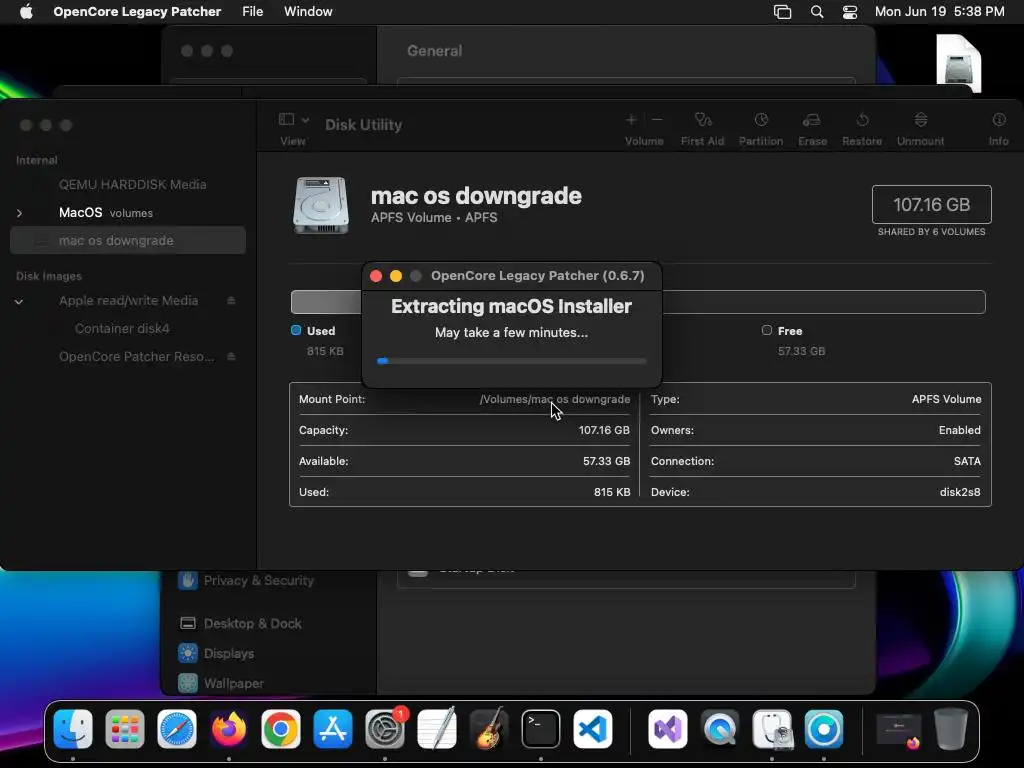The image size is (1024, 768).
Task: Open Desktop & Dock in System Settings
Action: [x=240, y=624]
